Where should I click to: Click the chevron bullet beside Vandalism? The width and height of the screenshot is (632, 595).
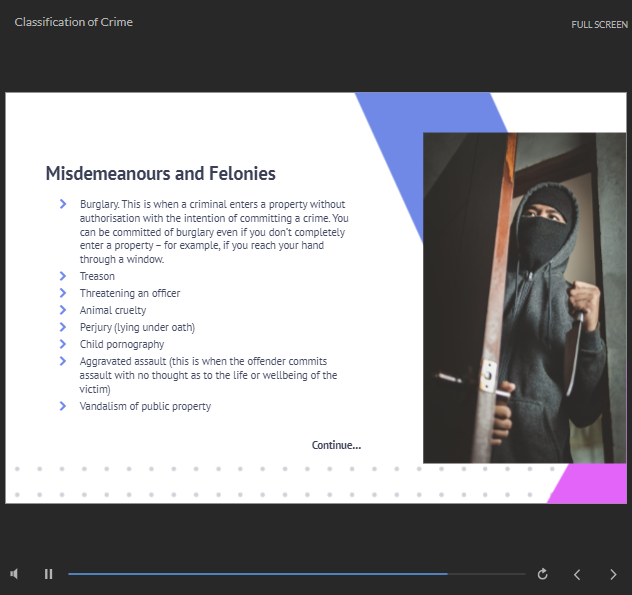64,406
